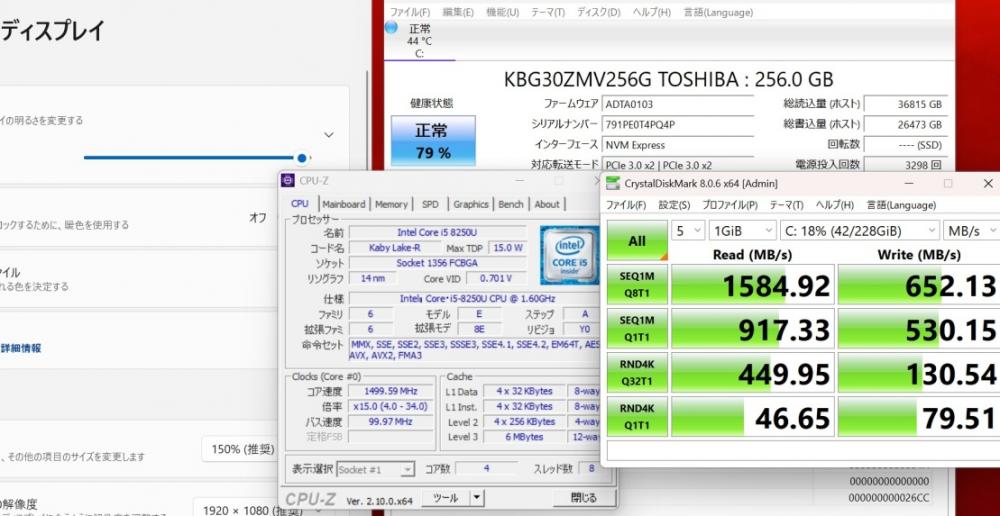
Task: Click the total host reads value 36815 GB
Action: click(x=904, y=104)
